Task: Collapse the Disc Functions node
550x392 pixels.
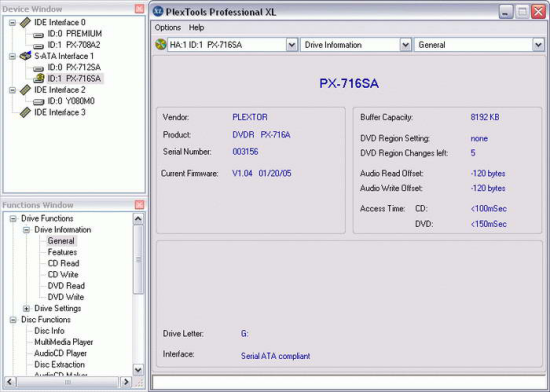Action: click(x=13, y=320)
